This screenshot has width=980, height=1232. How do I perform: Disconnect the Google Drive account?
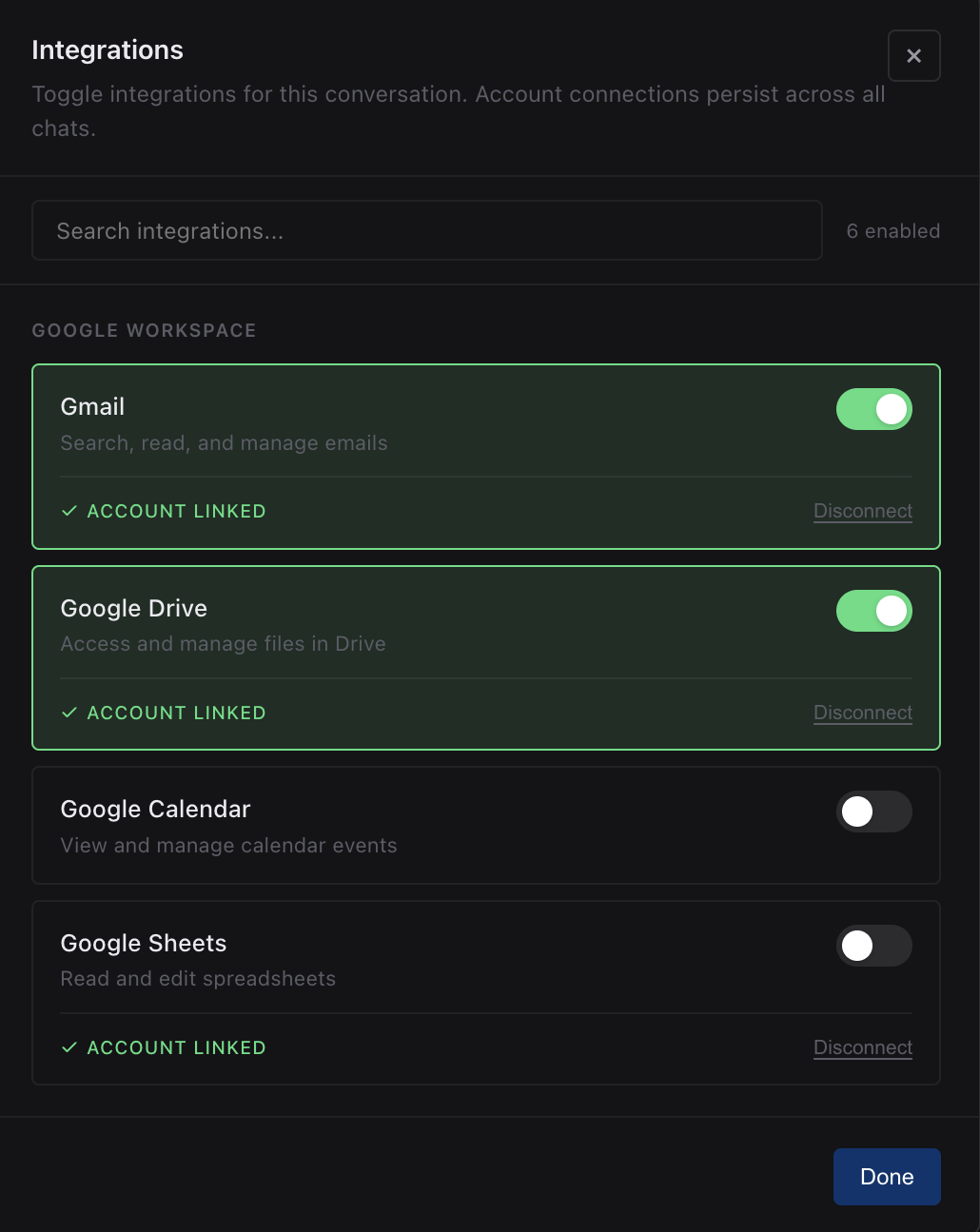(862, 713)
